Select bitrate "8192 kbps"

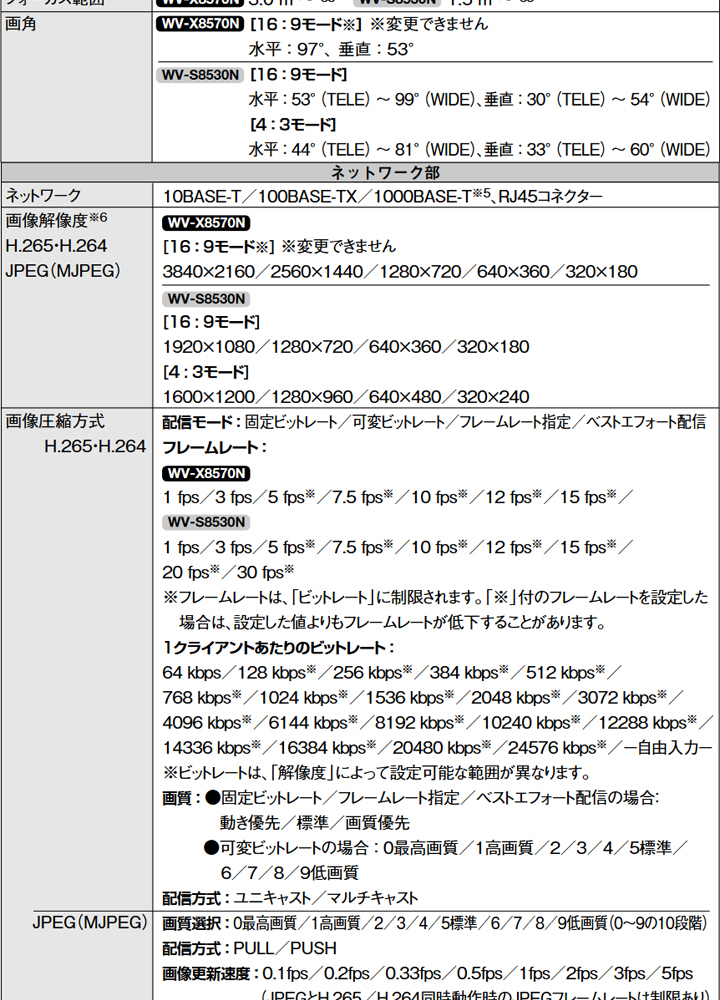tap(415, 723)
